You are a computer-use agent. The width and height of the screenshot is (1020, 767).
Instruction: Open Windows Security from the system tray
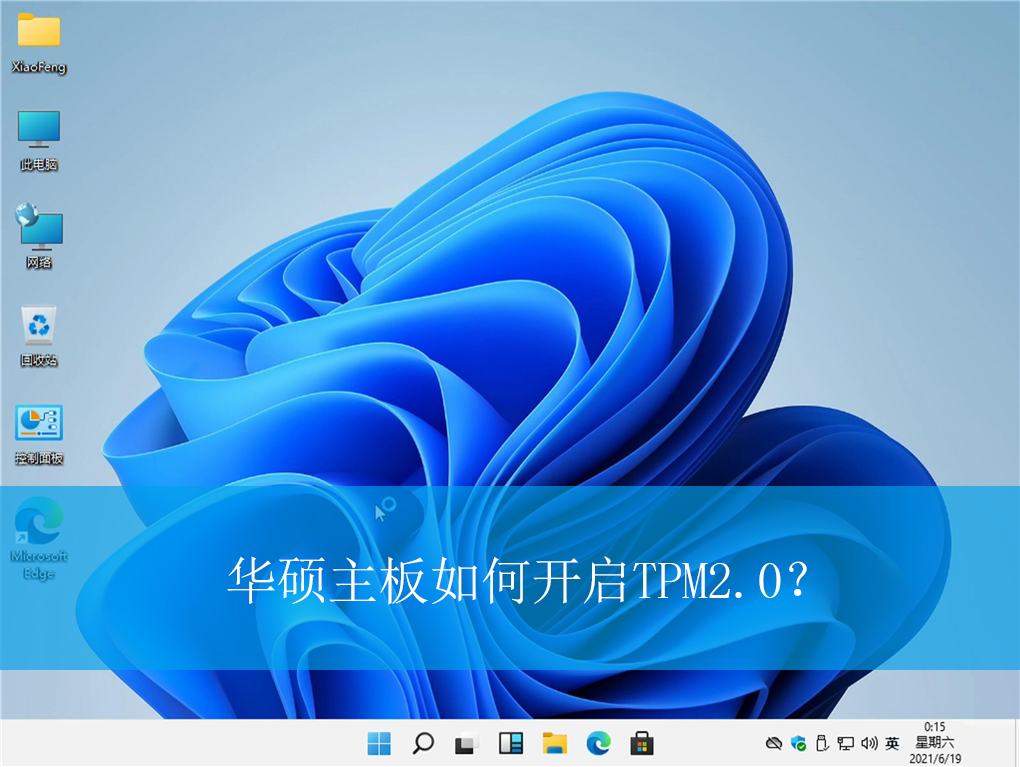click(x=798, y=744)
